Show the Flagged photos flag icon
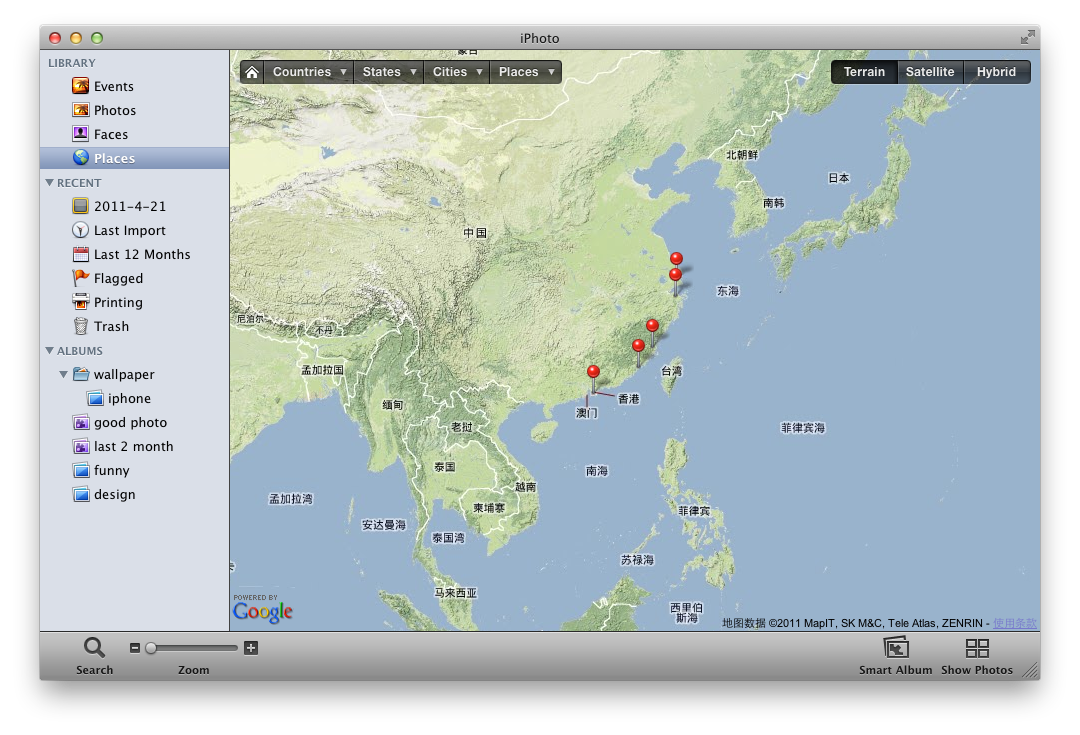The height and width of the screenshot is (735, 1080). 81,278
